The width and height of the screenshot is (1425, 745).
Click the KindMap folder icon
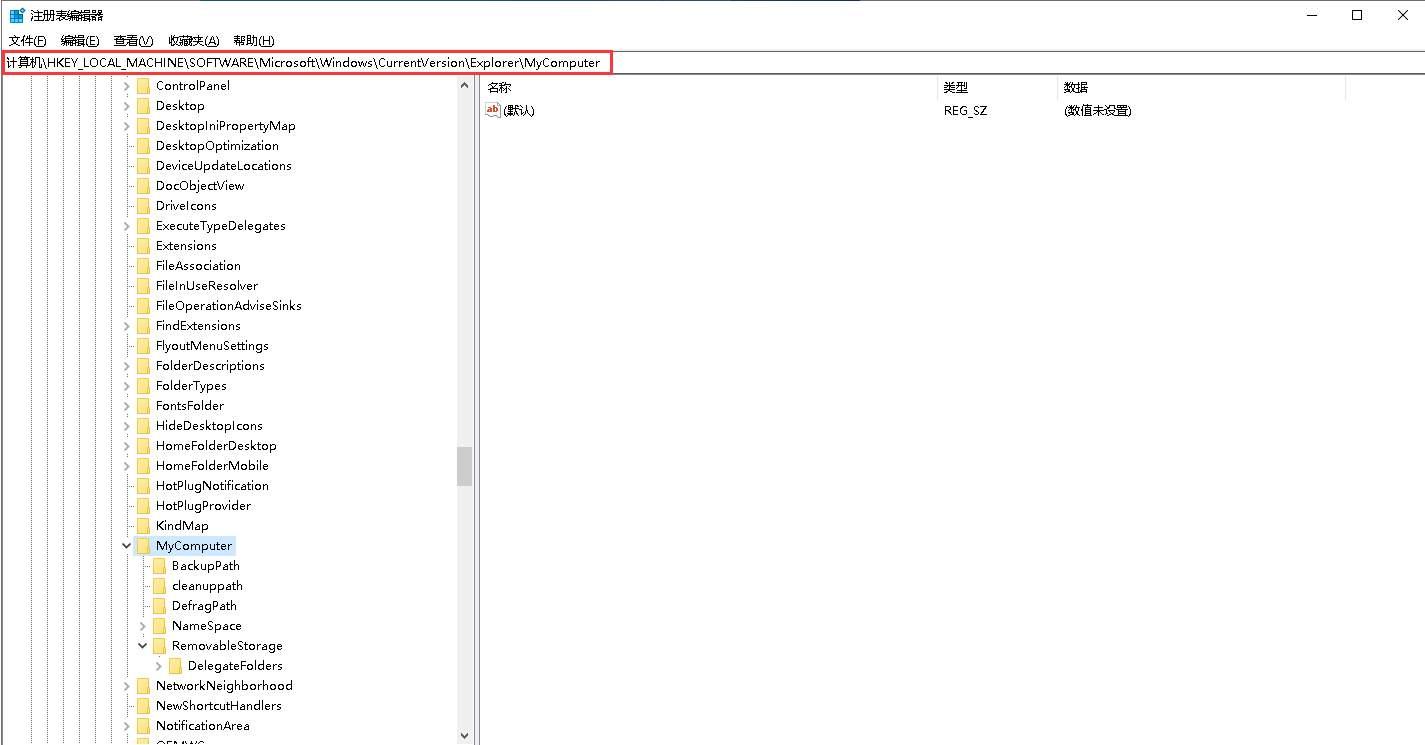(x=143, y=526)
